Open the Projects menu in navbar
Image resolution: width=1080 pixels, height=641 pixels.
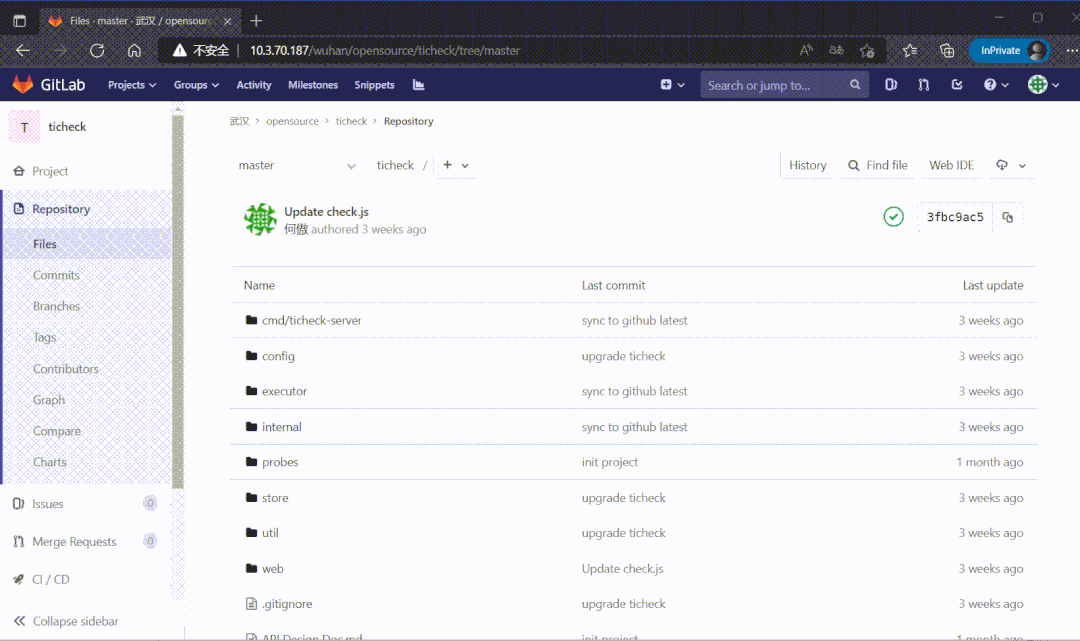132,85
